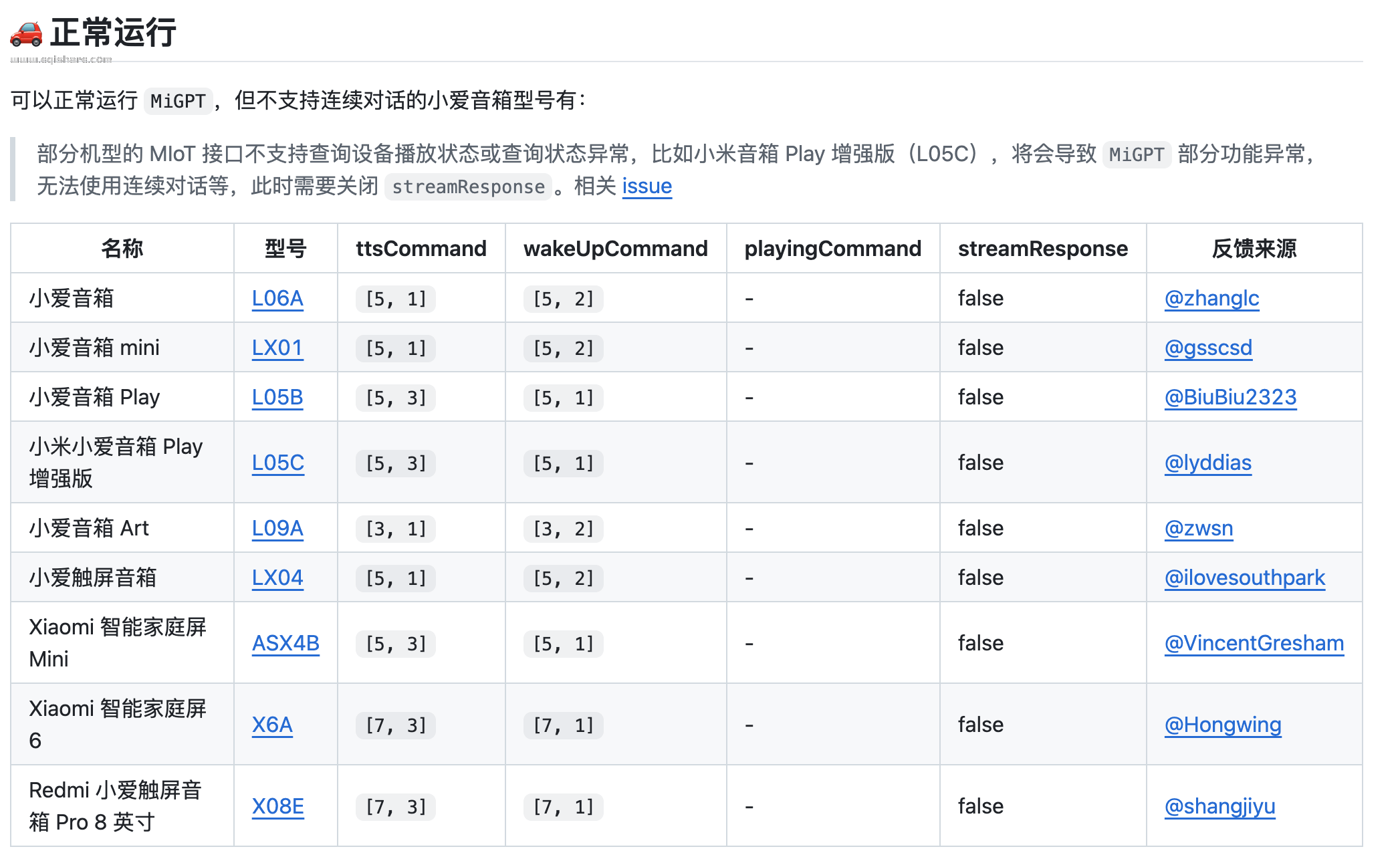Click the @zwsn contributor link

pos(1199,528)
